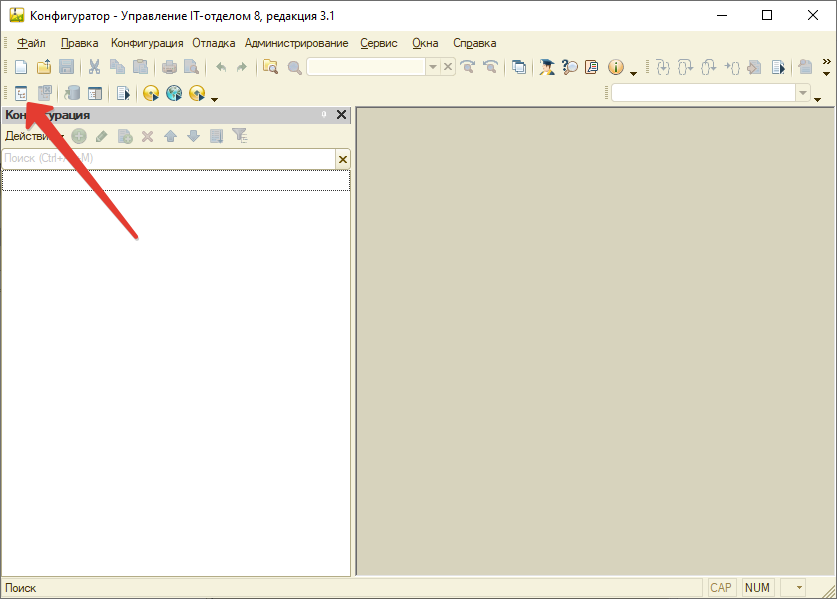Open the Администрирование menu
This screenshot has width=837, height=599.
click(x=296, y=43)
